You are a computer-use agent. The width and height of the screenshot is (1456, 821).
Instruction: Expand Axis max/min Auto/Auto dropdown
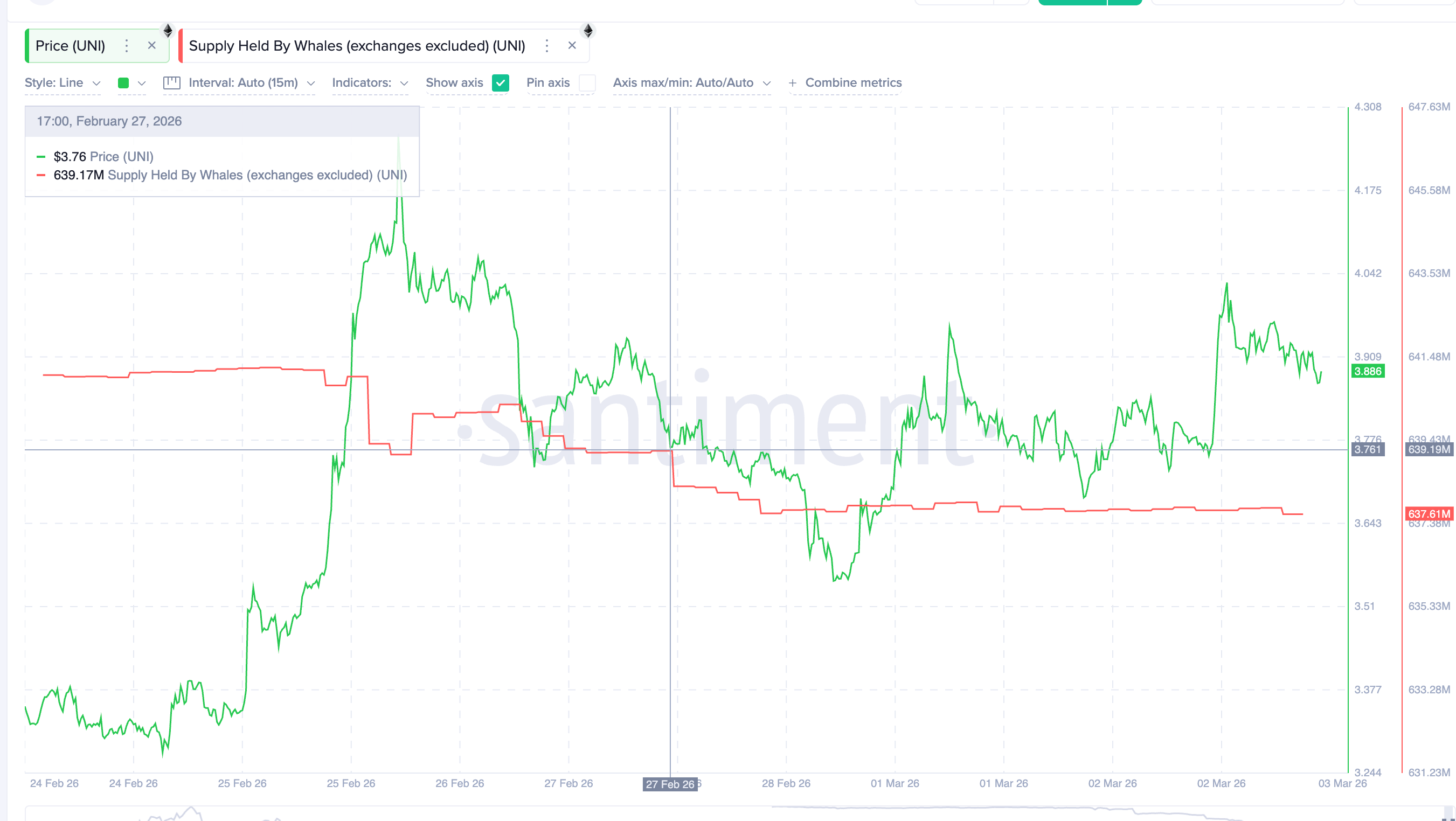pyautogui.click(x=691, y=83)
